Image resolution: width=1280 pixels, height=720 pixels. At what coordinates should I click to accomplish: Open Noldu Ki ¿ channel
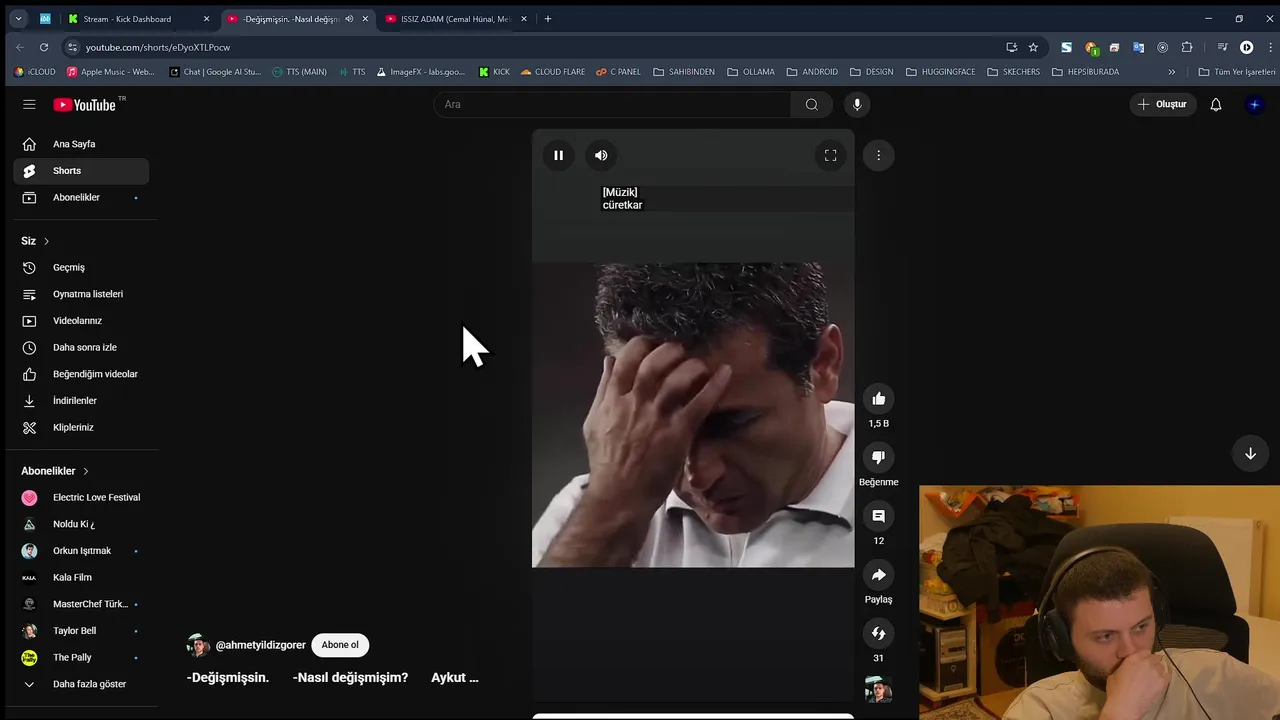81,524
